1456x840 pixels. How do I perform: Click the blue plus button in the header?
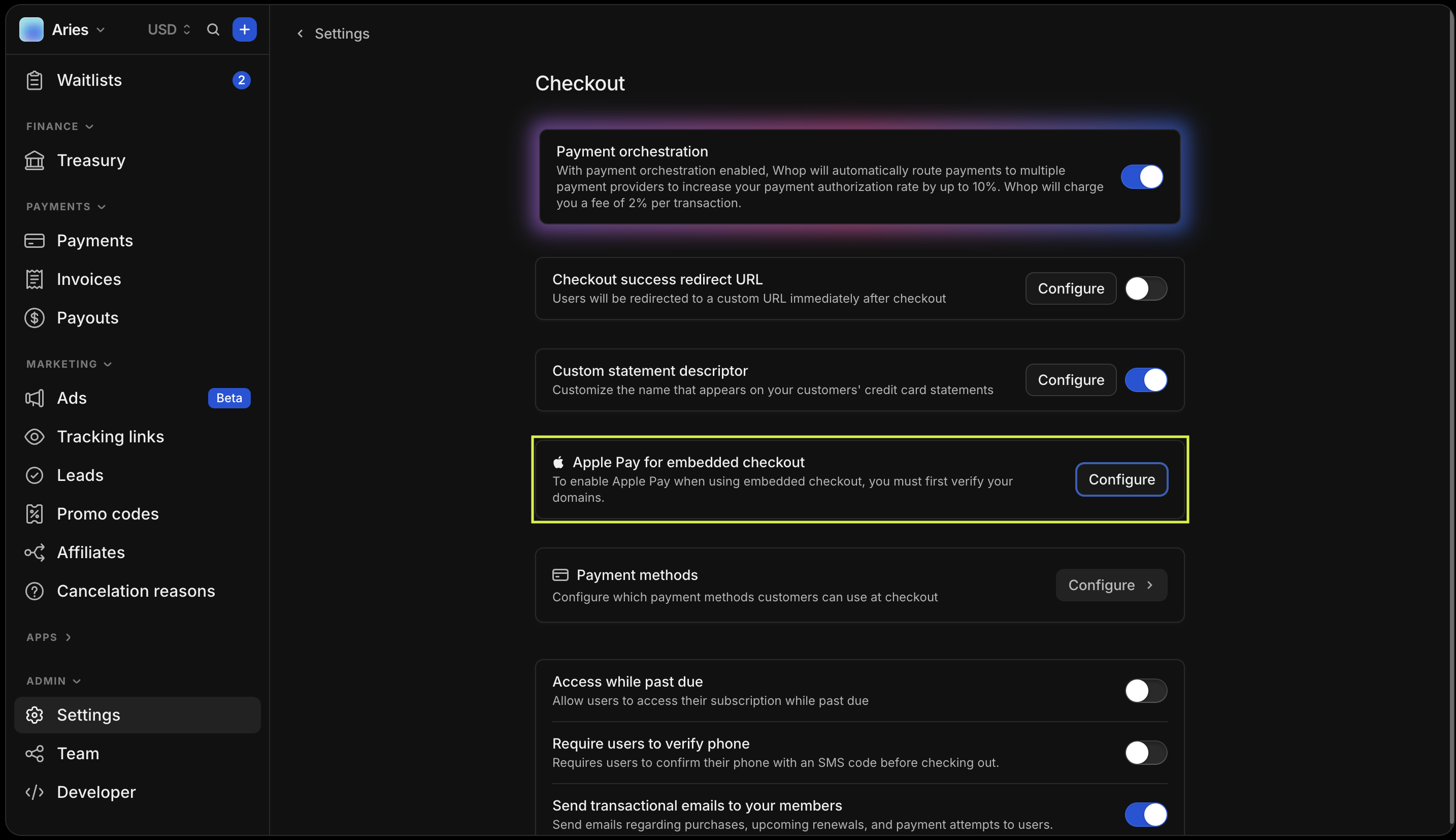tap(244, 29)
